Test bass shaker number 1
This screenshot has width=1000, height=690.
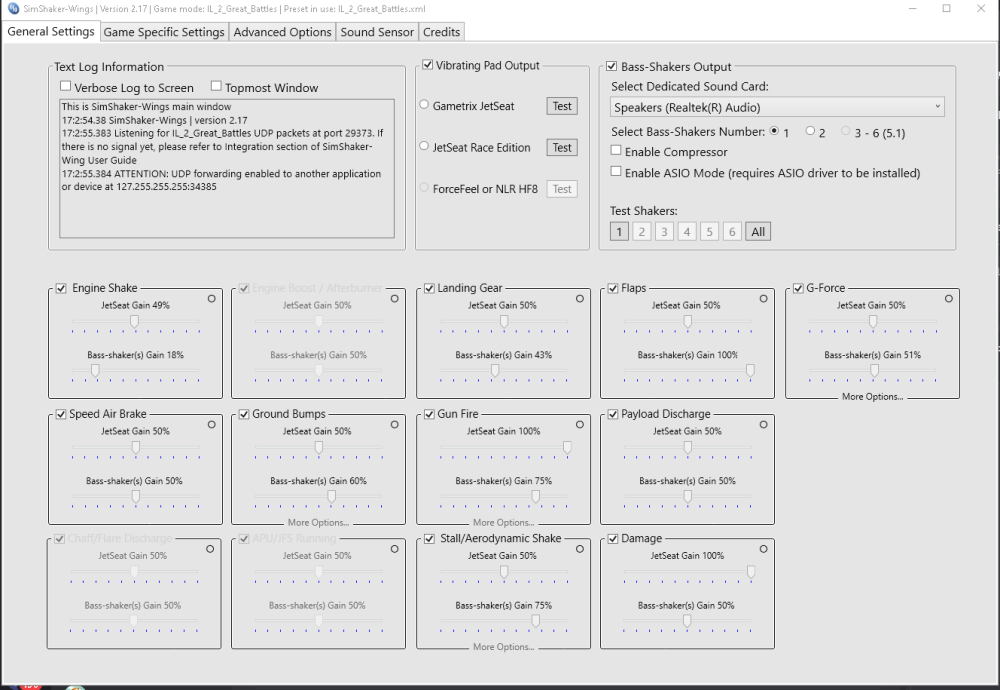coord(619,231)
